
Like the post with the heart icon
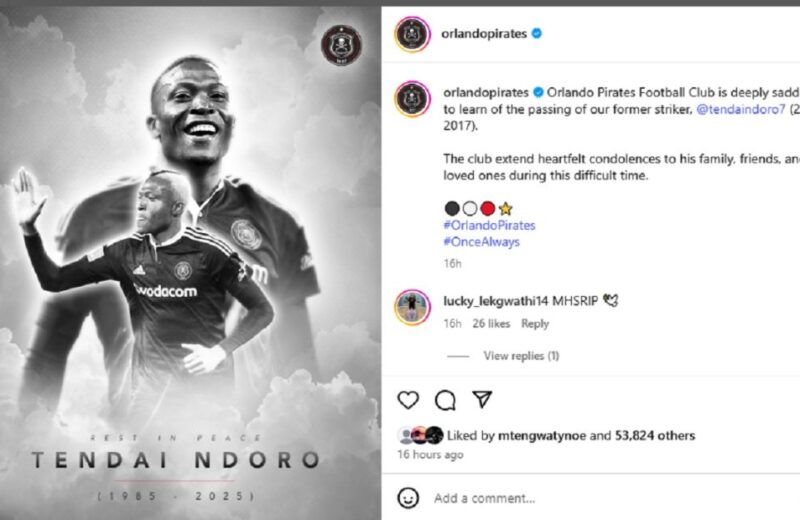(408, 400)
